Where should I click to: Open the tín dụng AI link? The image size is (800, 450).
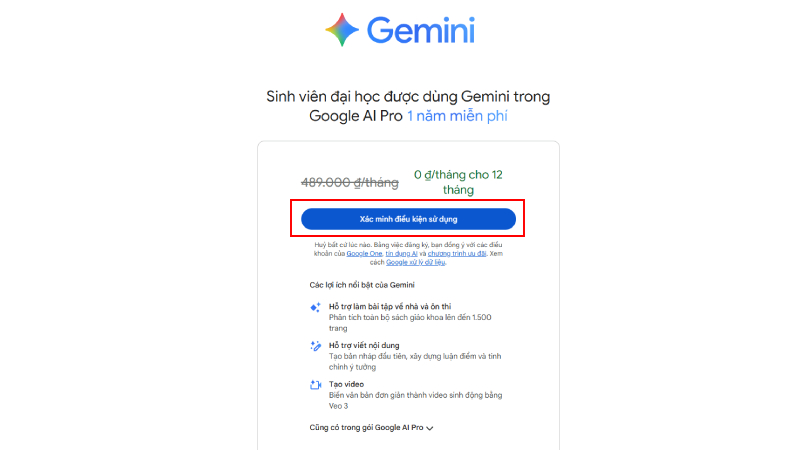(401, 254)
